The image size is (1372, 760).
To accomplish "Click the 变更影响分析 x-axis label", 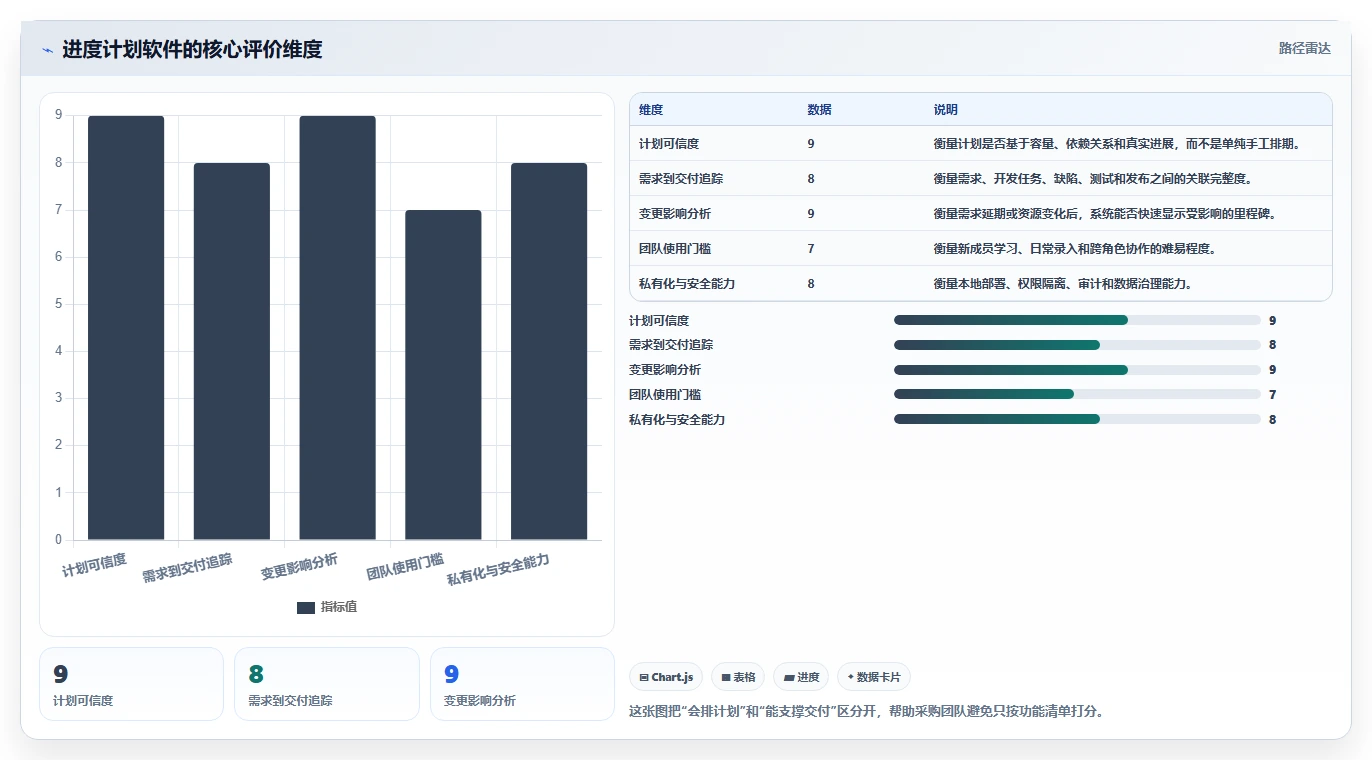I will pos(300,566).
